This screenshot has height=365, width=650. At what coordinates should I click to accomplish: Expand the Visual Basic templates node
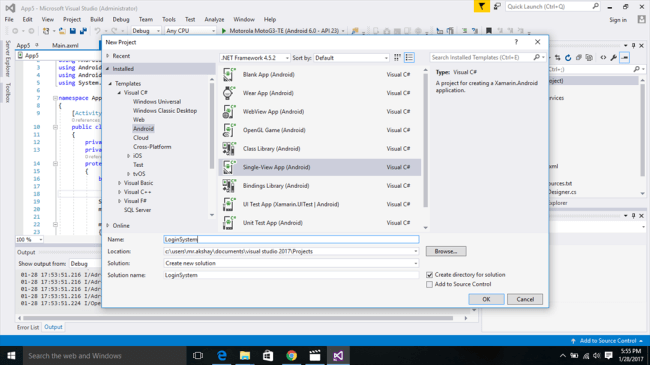click(119, 183)
